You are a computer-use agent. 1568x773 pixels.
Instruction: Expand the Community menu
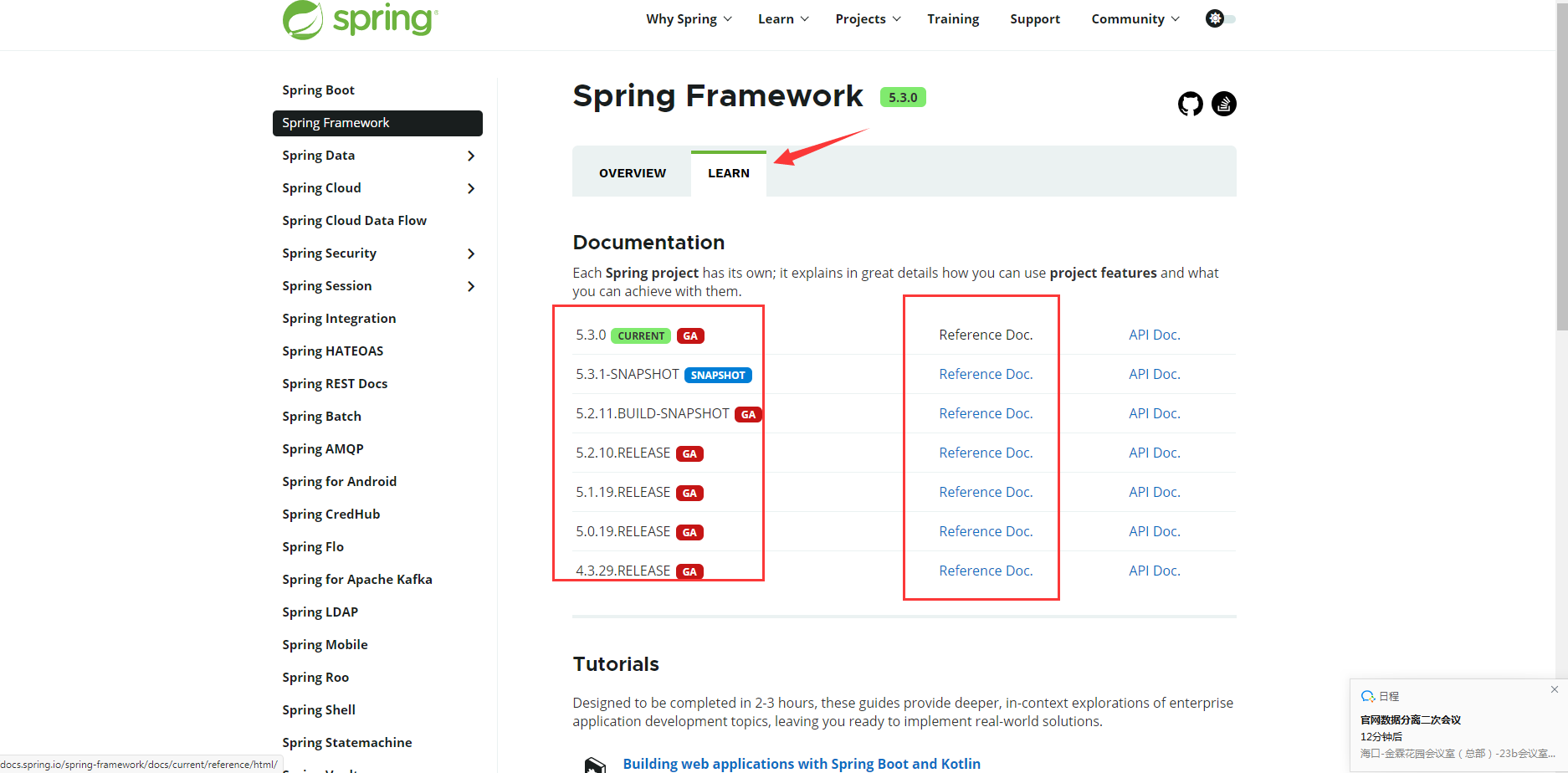coord(1135,18)
